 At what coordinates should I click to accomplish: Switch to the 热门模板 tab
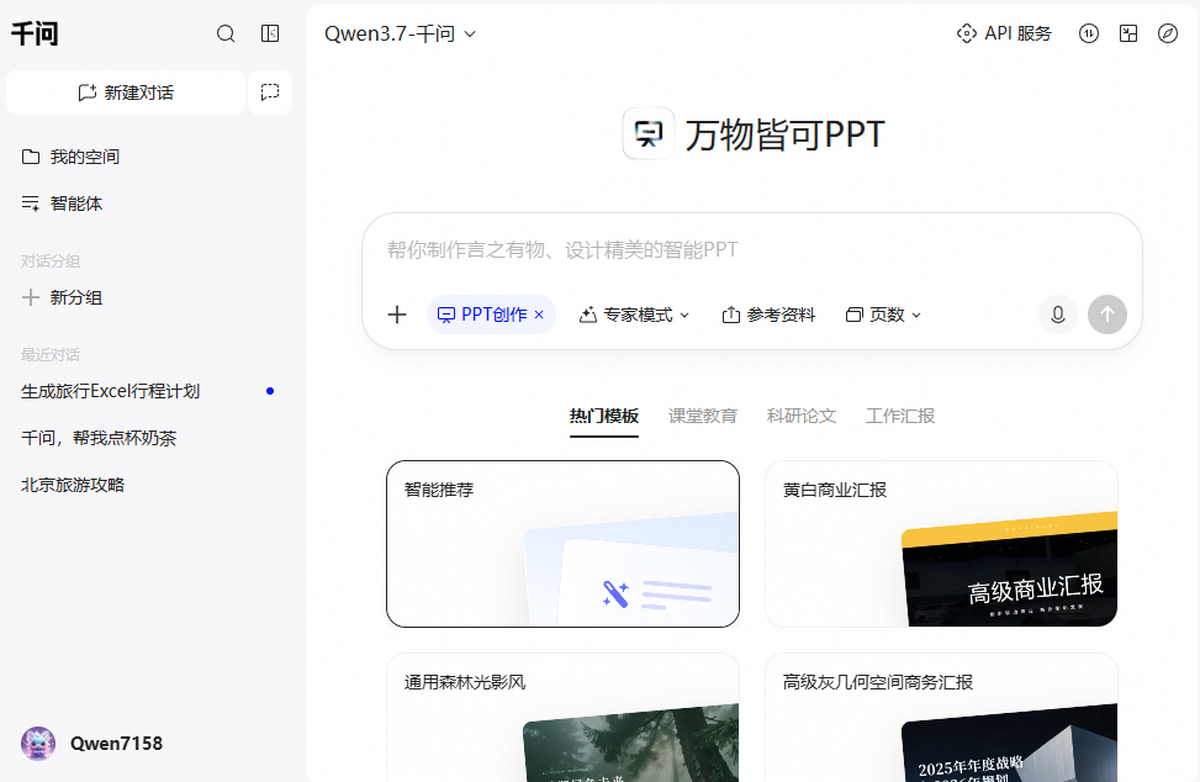tap(604, 416)
